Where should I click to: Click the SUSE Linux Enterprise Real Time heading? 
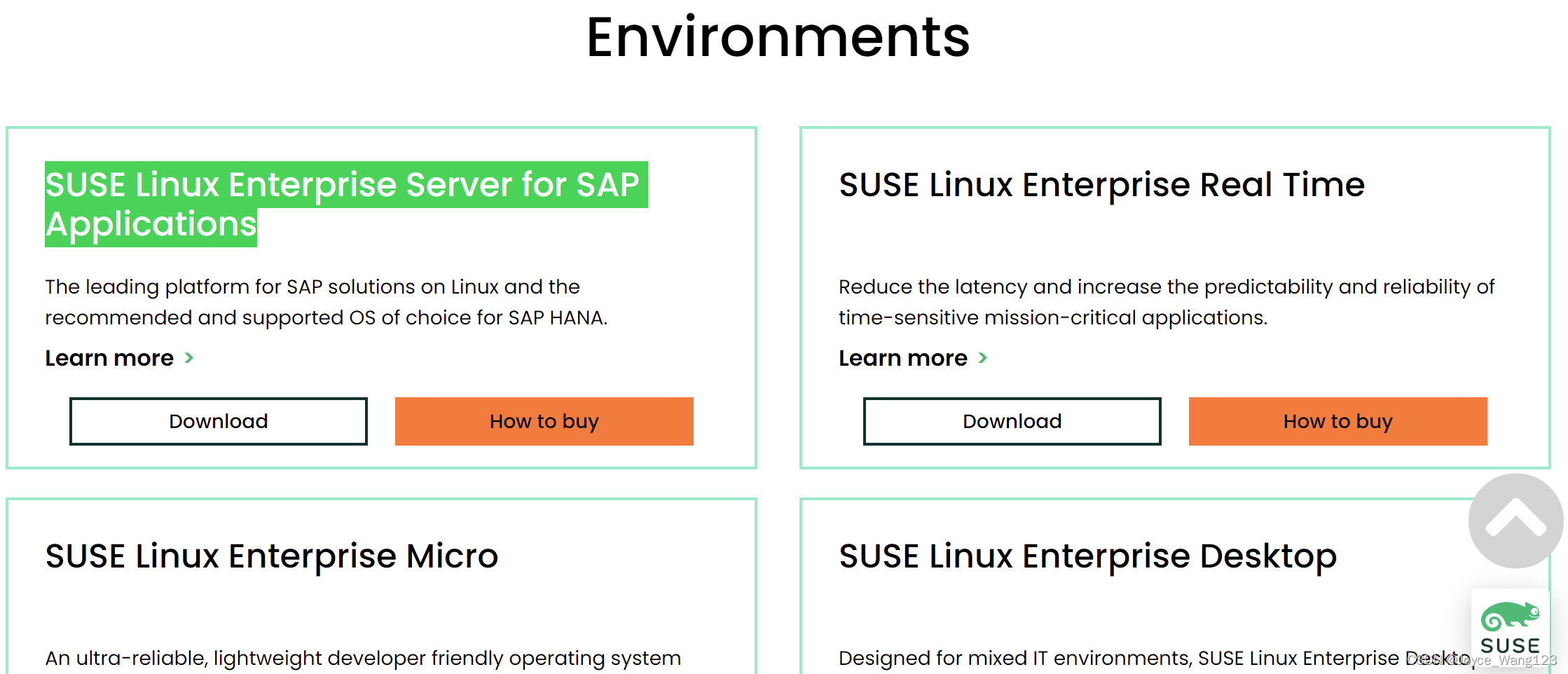tap(1102, 185)
